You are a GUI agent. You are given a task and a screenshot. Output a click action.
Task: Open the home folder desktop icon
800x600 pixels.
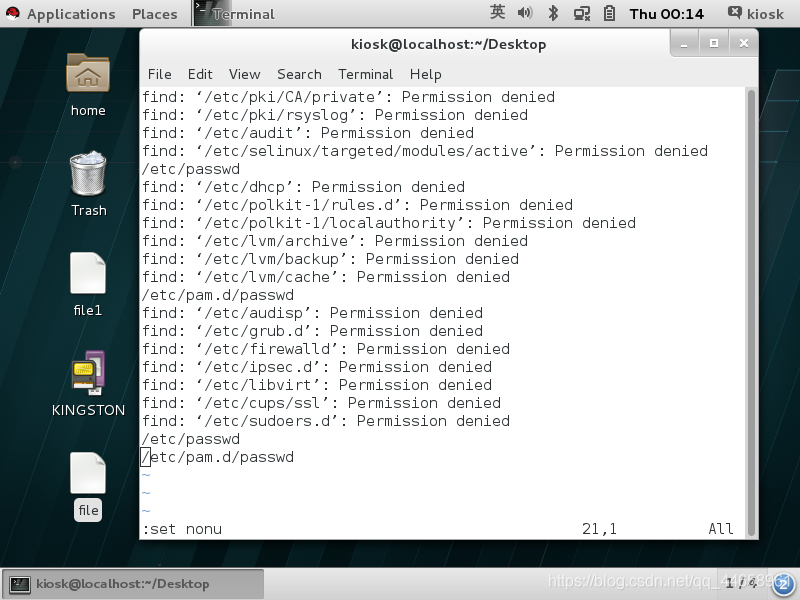(x=88, y=74)
